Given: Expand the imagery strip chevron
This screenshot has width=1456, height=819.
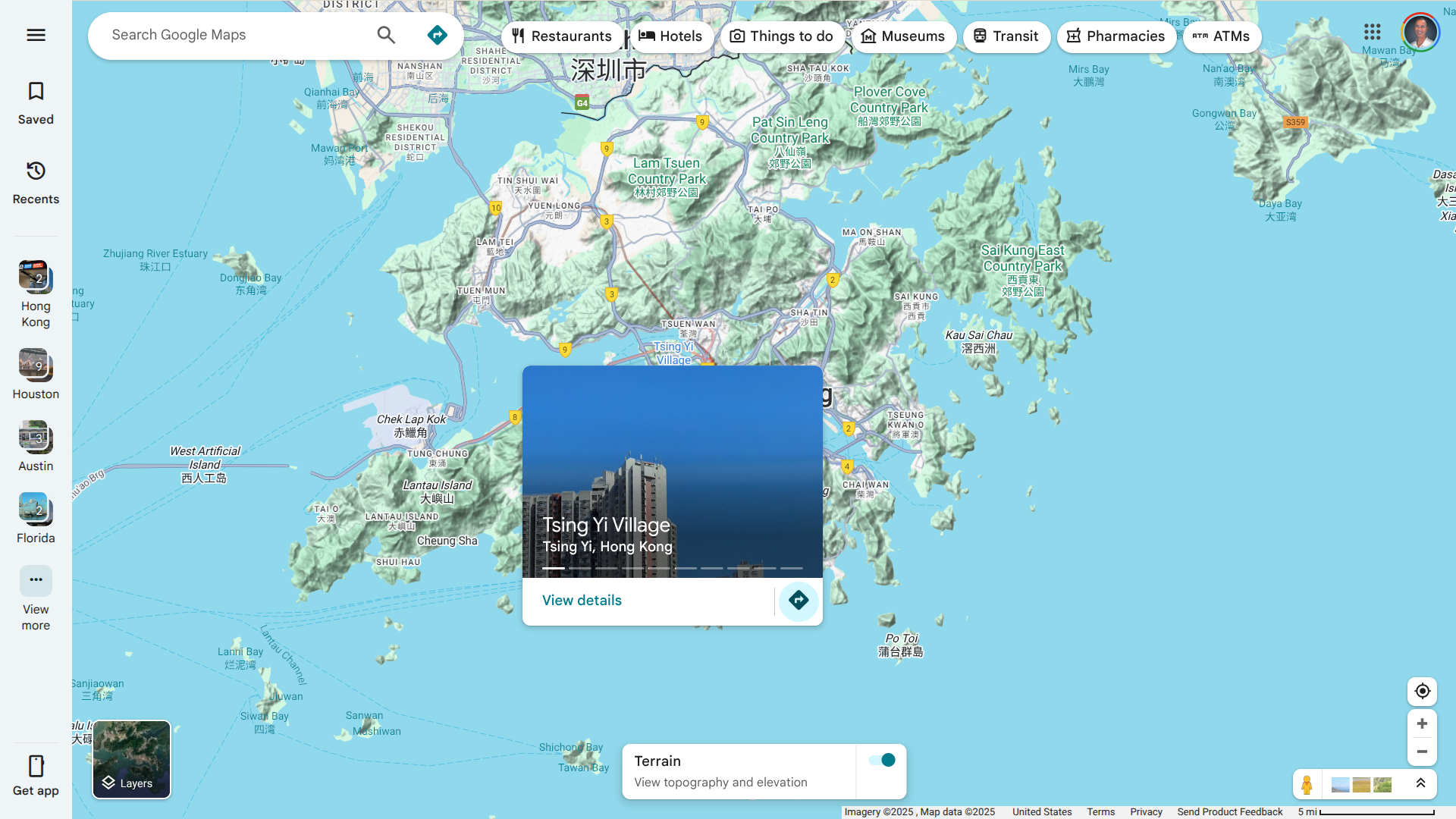Looking at the screenshot, I should pyautogui.click(x=1420, y=783).
